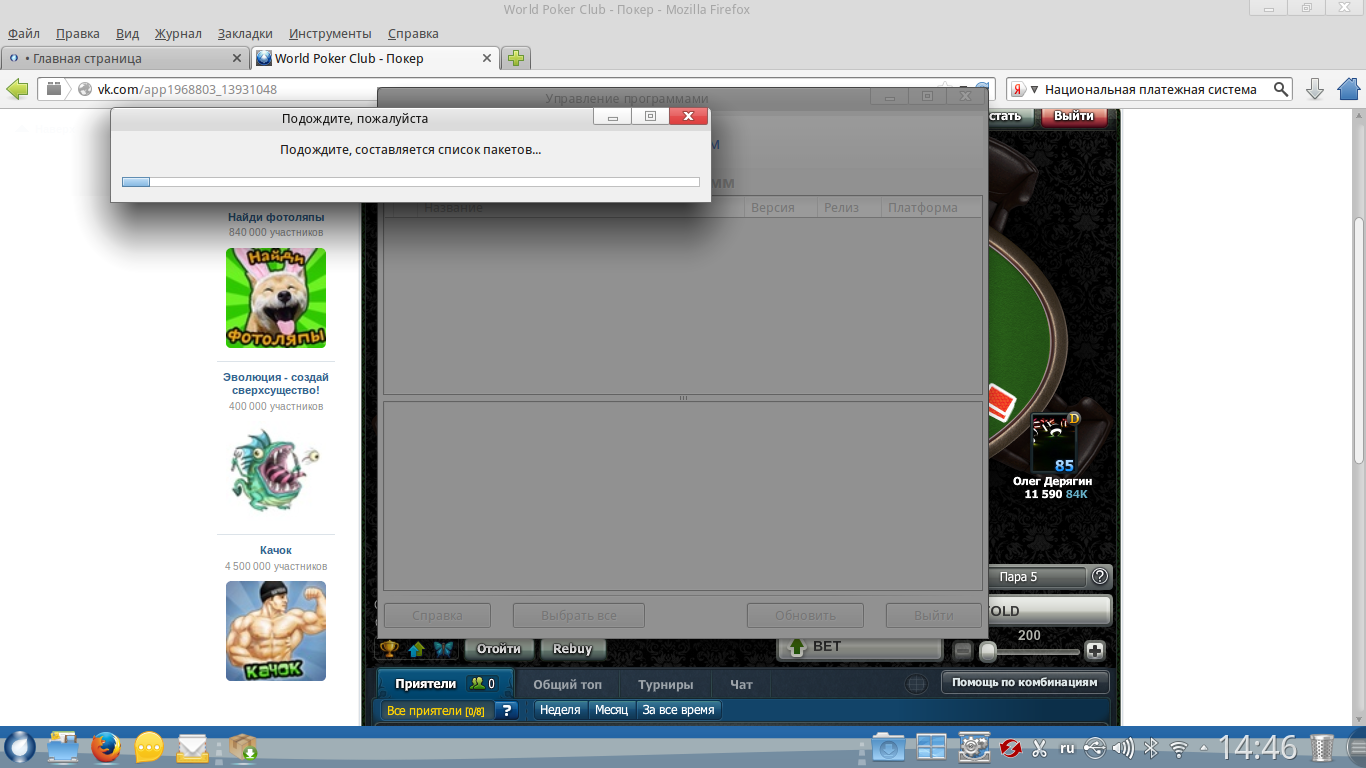Open the KDE application launcher menu
Viewport: 1366px width, 768px height.
tap(20, 747)
